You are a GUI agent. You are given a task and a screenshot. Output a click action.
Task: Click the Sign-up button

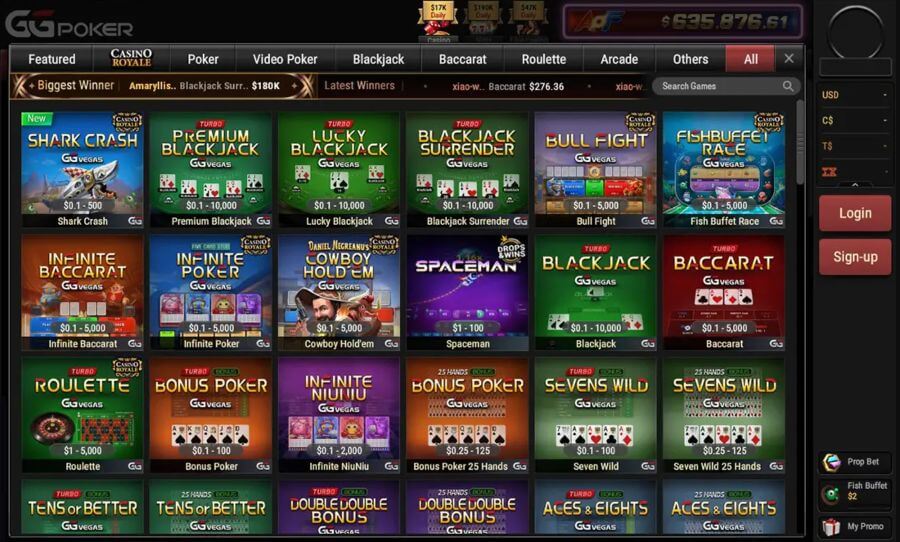(x=855, y=257)
